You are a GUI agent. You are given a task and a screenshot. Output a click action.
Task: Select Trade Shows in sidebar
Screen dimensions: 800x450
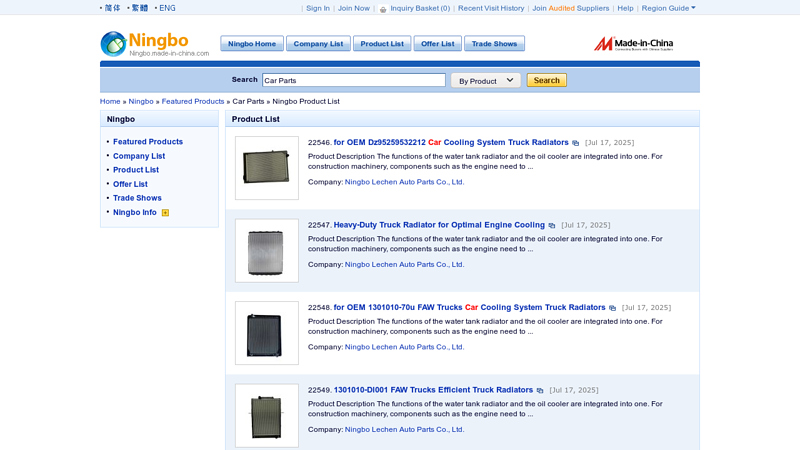point(137,198)
